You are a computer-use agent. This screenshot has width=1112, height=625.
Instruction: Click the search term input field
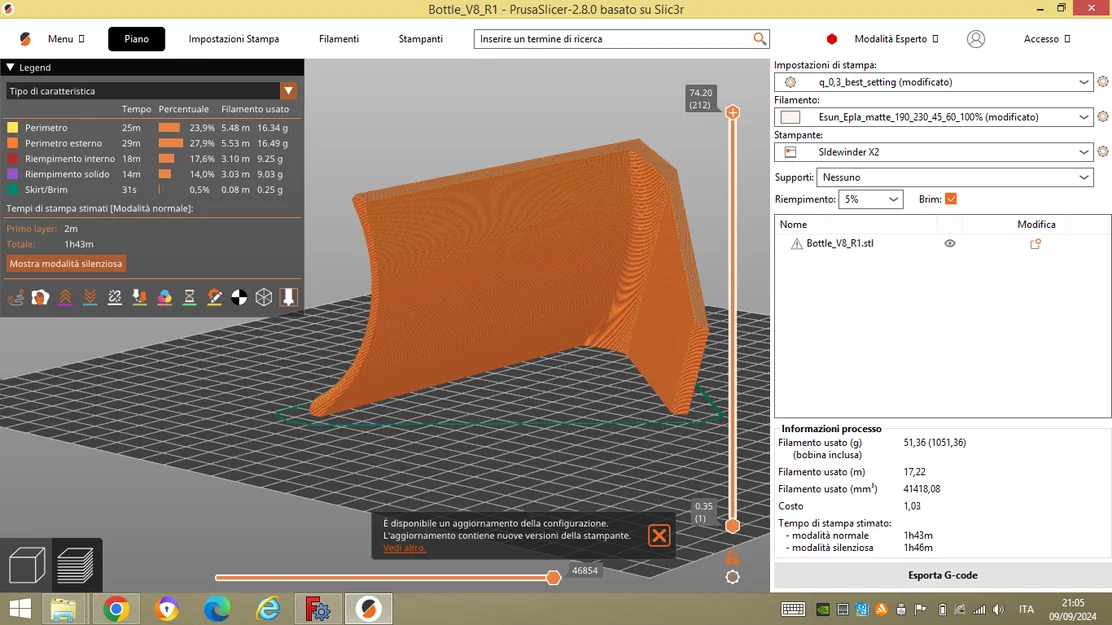pos(613,39)
